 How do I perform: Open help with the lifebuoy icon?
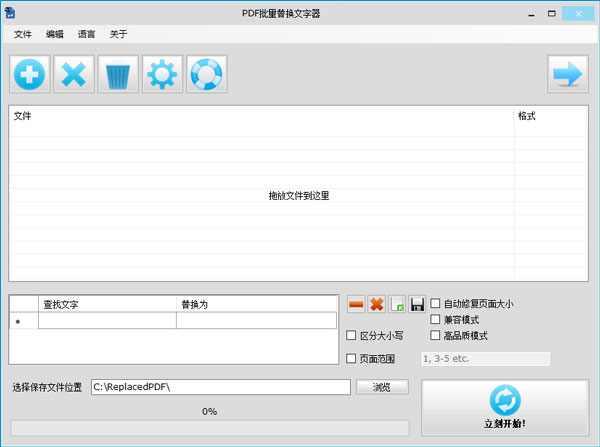[207, 74]
